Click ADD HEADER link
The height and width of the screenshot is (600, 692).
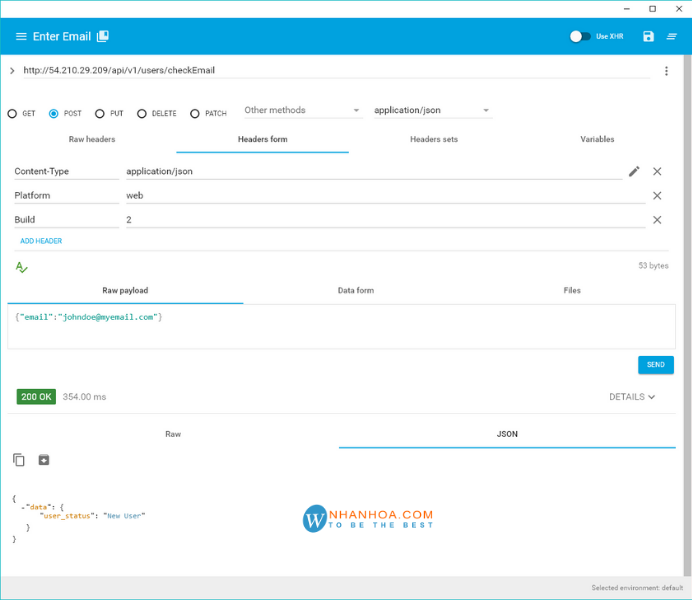[41, 241]
